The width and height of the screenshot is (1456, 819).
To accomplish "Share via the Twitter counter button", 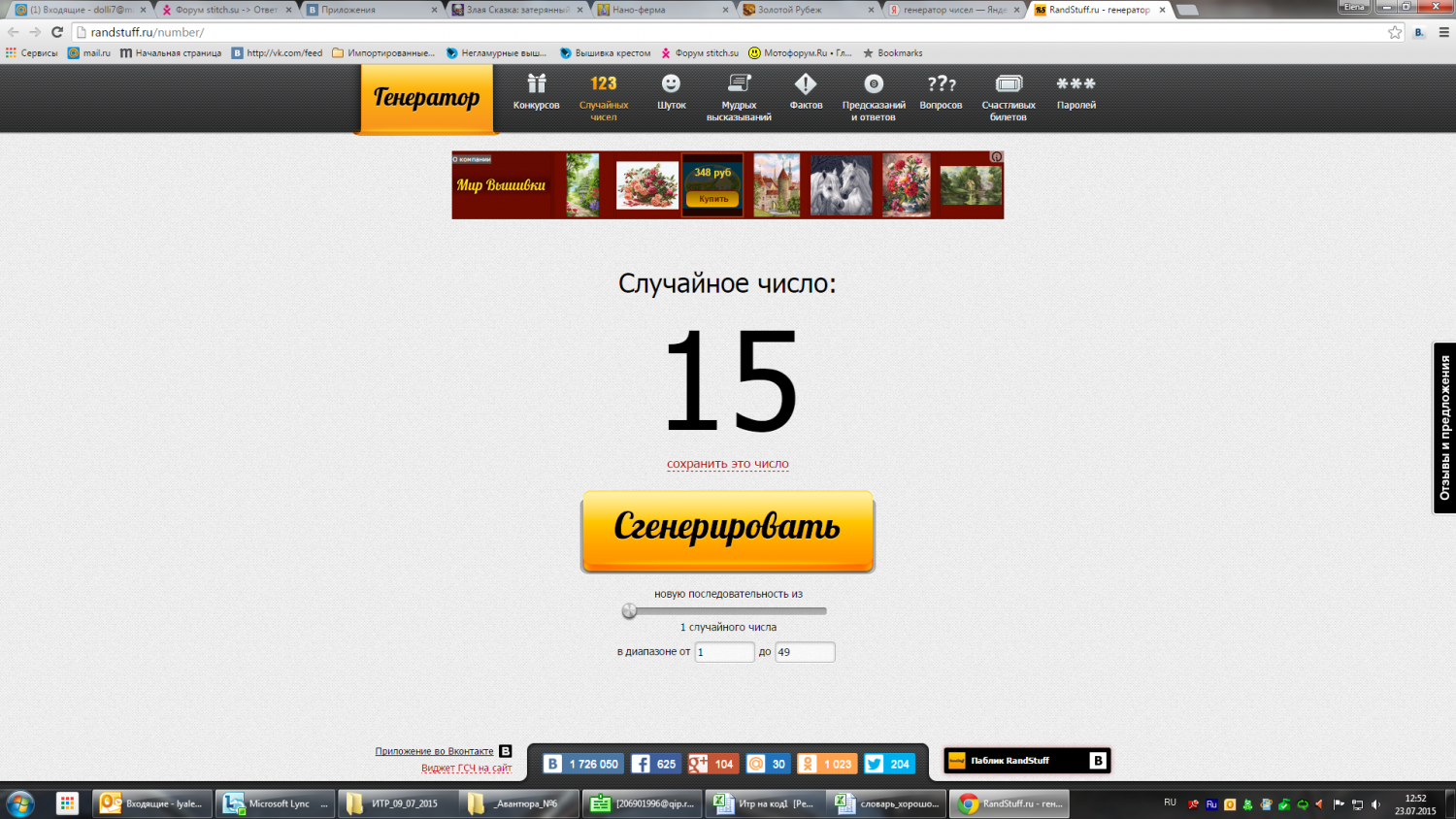I will coord(889,764).
